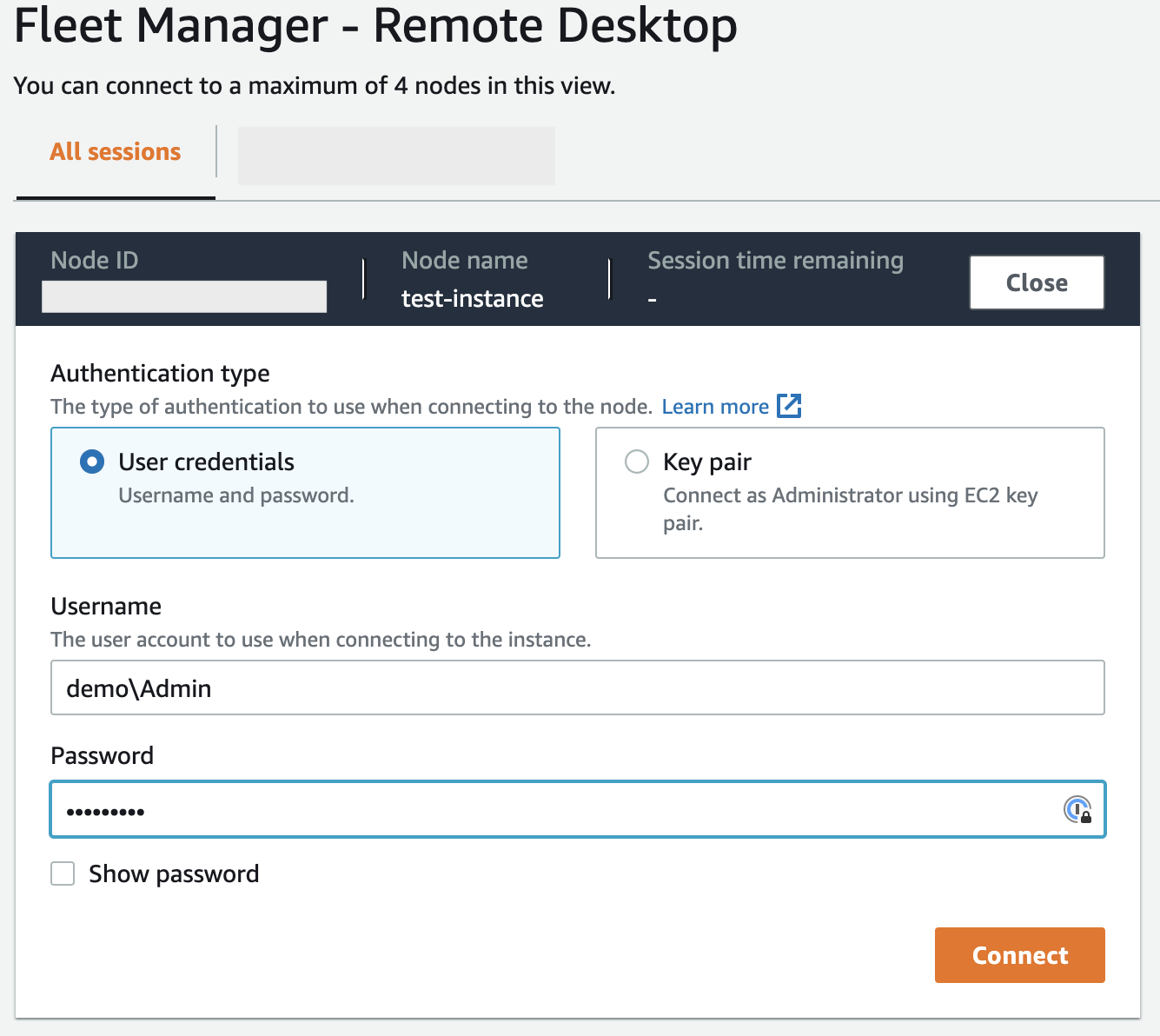Viewport: 1160px width, 1036px height.
Task: Click inside the Password input field
Action: tap(578, 810)
